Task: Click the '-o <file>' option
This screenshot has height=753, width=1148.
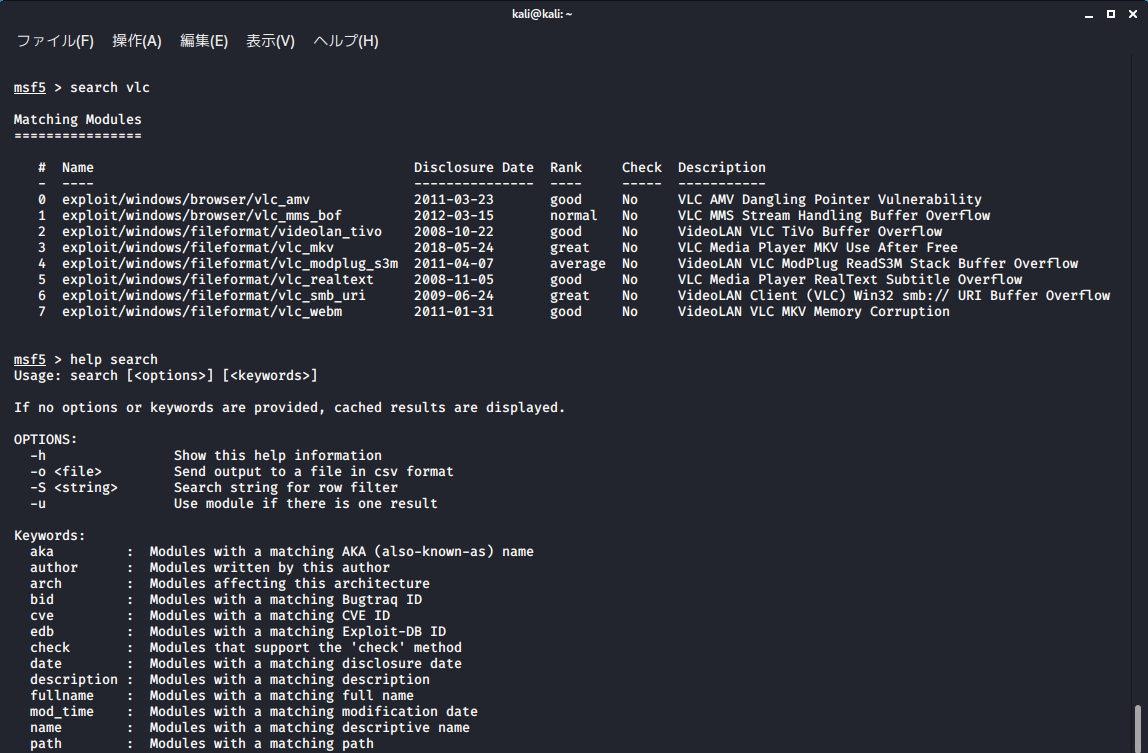Action: click(66, 472)
